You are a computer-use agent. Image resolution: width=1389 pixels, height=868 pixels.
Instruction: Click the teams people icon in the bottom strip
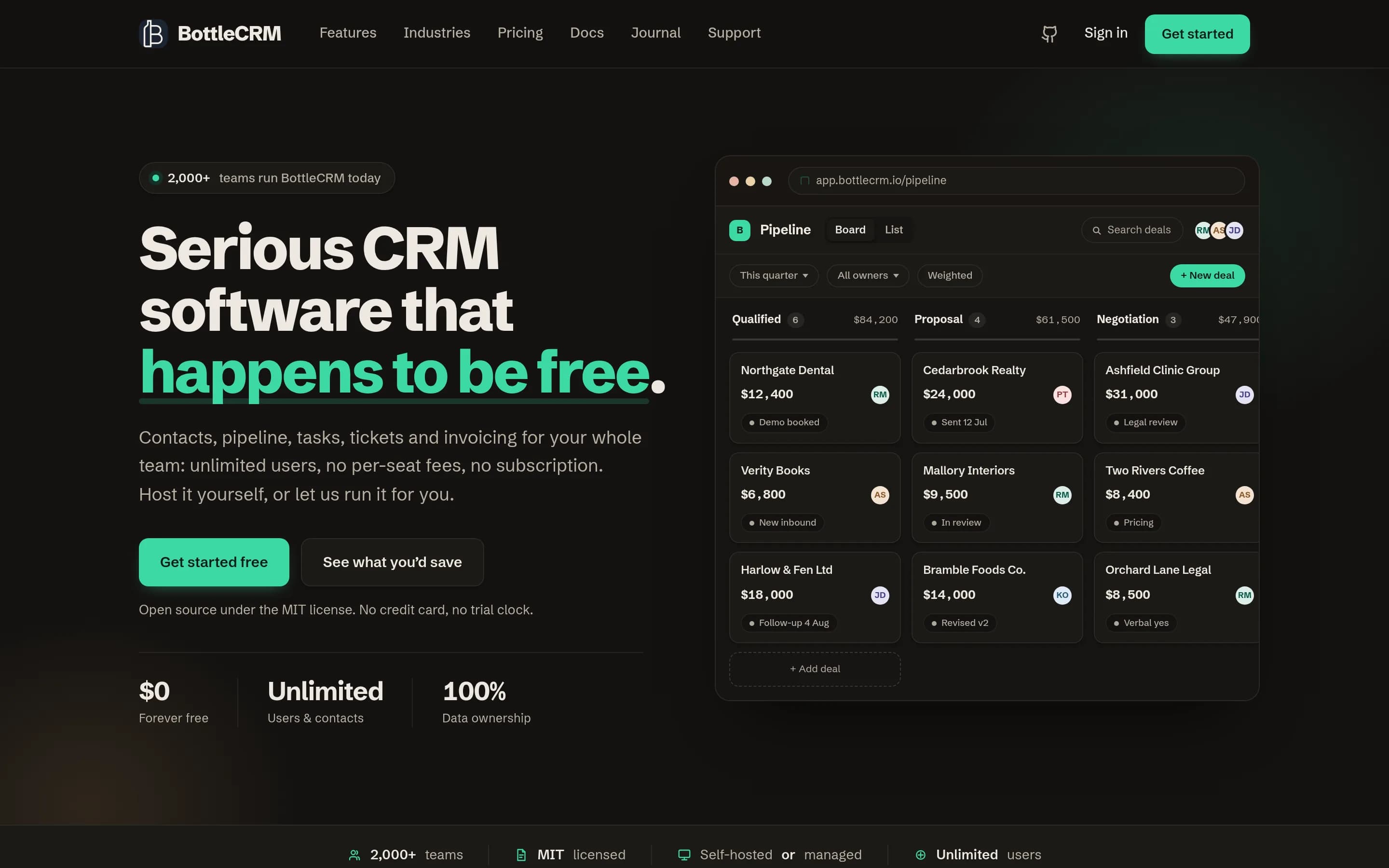pos(354,855)
